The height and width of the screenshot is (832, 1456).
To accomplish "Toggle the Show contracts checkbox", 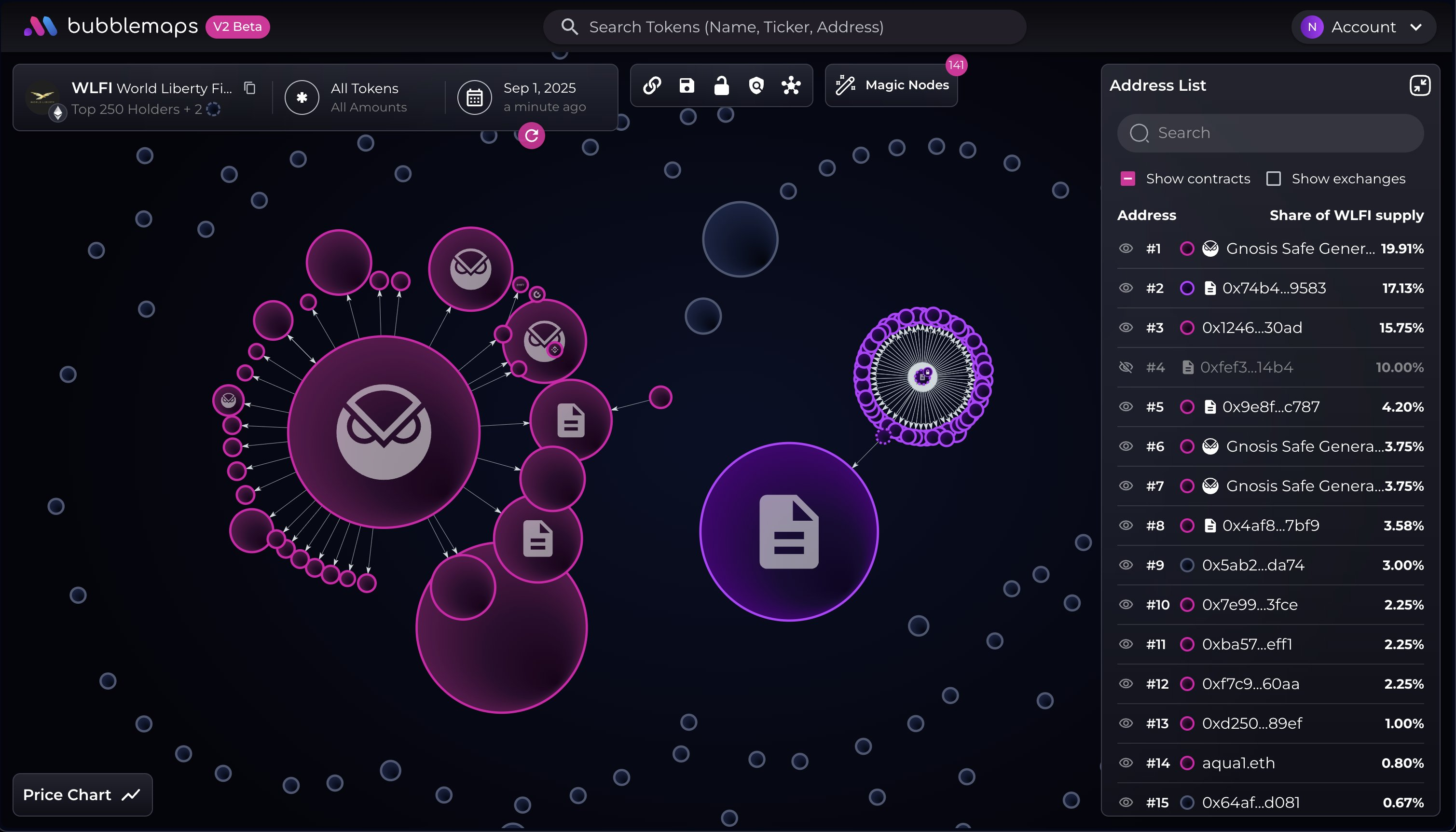I will (x=1127, y=179).
